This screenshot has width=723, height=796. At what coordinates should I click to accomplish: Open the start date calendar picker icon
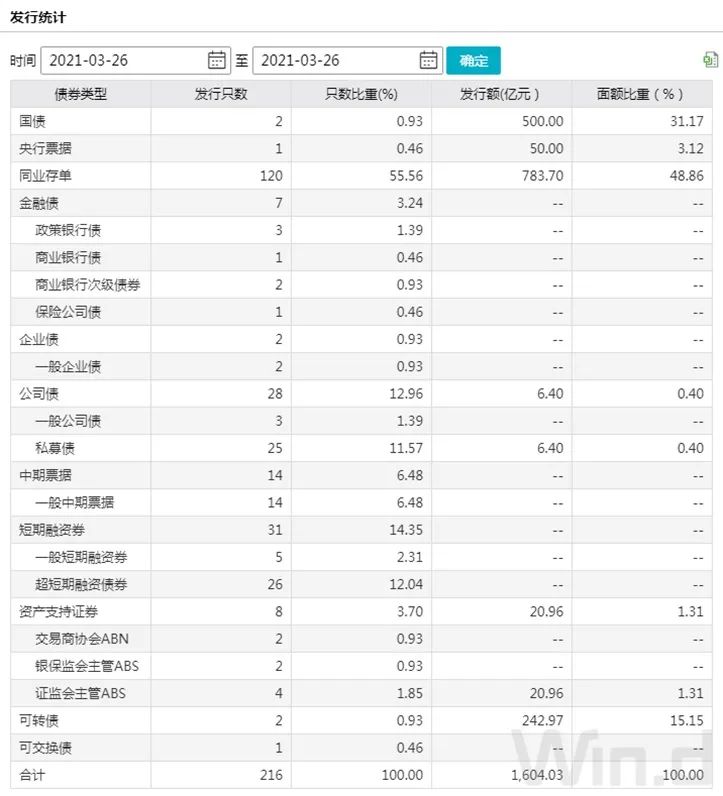tap(217, 60)
